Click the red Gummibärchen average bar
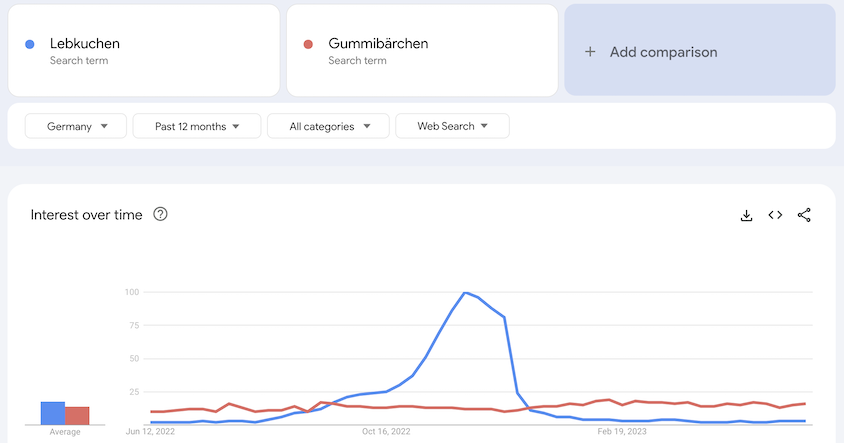Viewport: 844px width, 443px height. 77,416
